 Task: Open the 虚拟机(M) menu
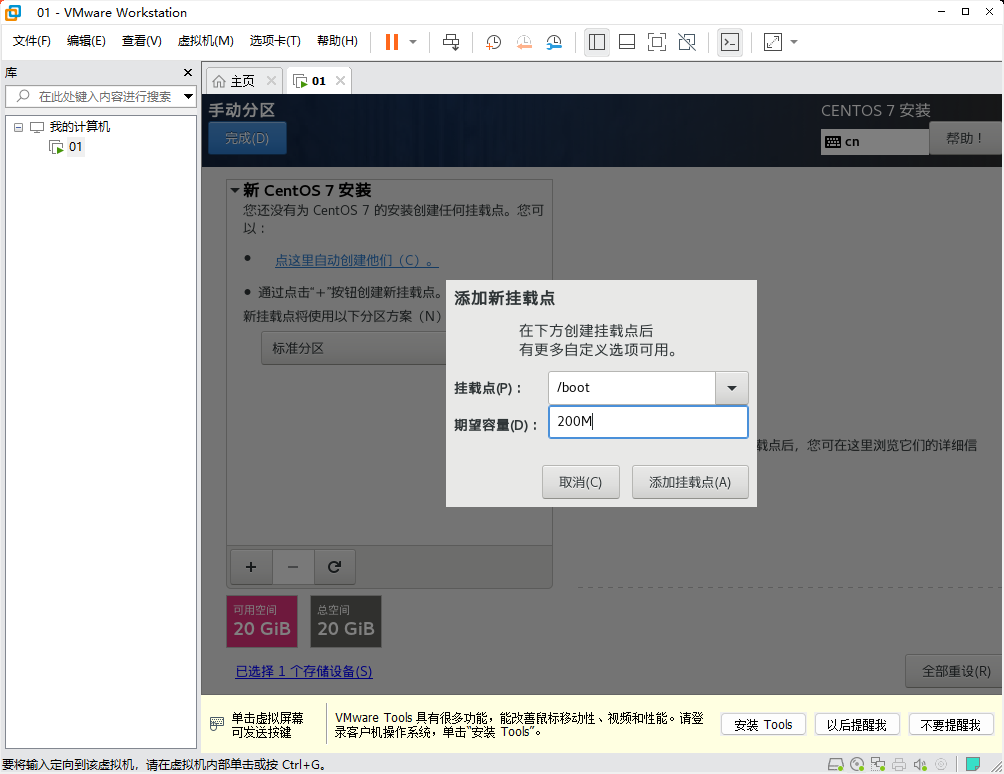(206, 41)
